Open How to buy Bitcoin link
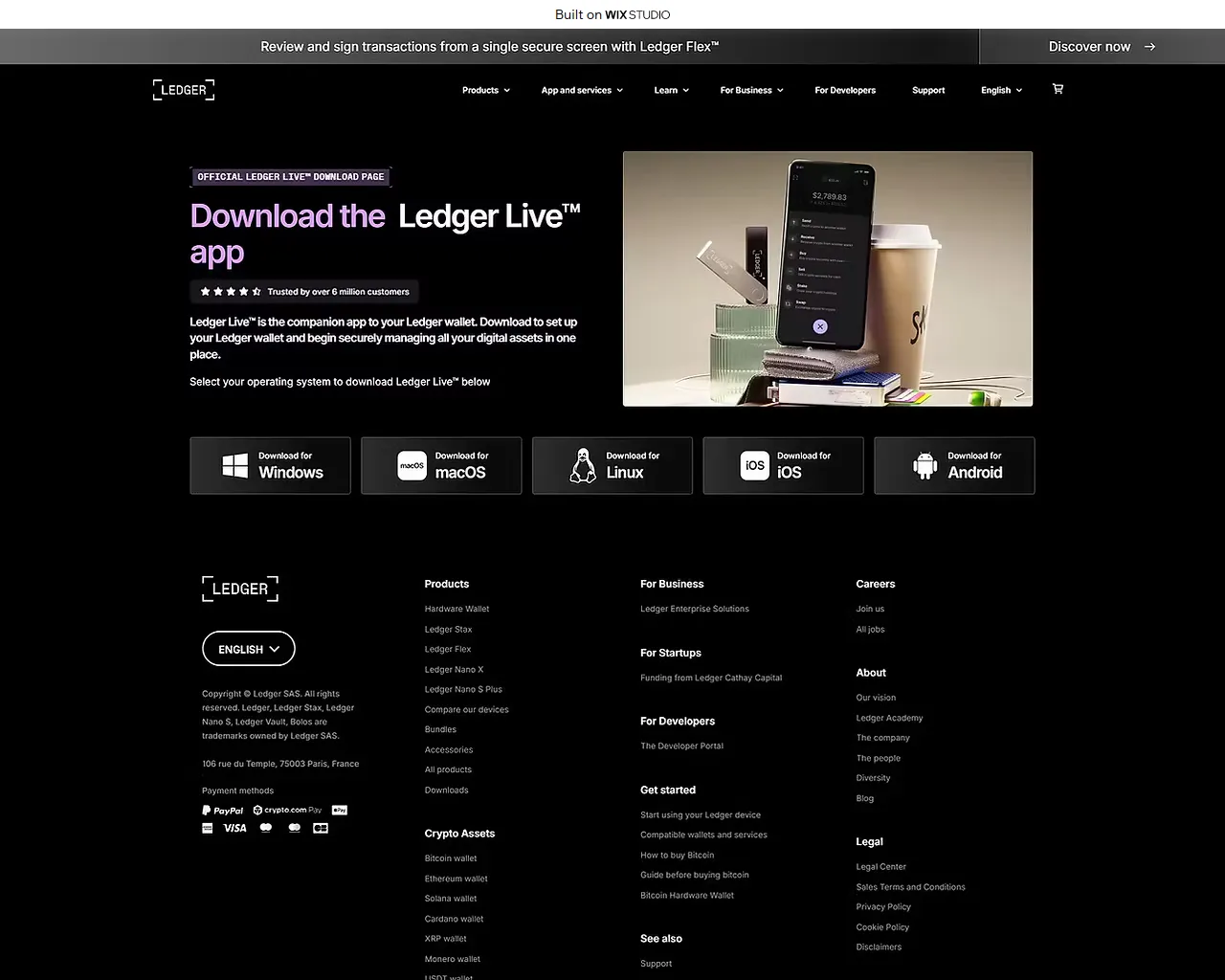This screenshot has height=980, width=1225. (677, 856)
